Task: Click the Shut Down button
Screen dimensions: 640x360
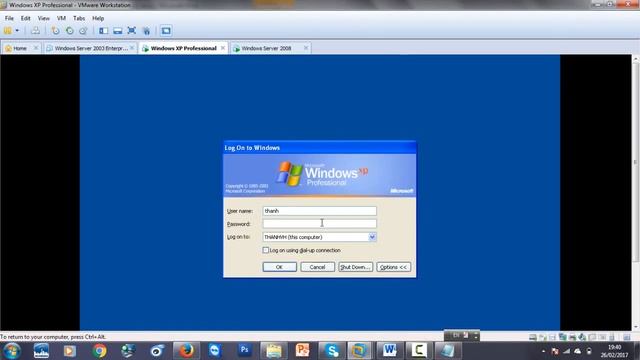Action: point(356,267)
